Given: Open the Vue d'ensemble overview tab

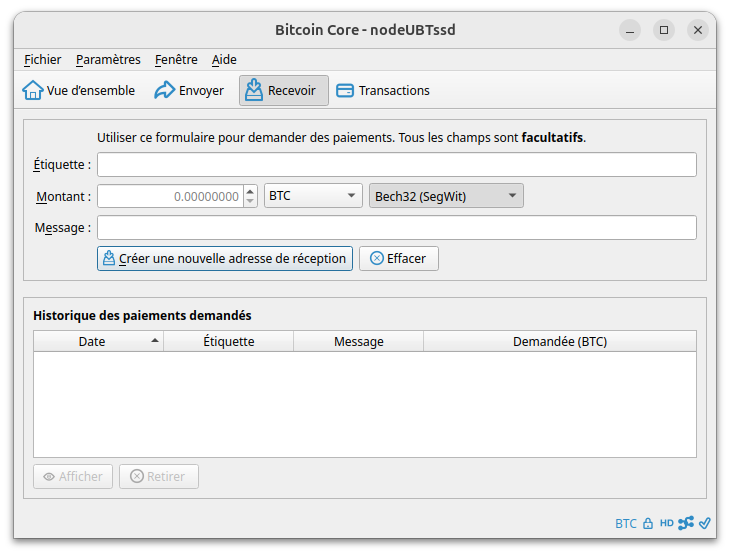Looking at the screenshot, I should [79, 90].
